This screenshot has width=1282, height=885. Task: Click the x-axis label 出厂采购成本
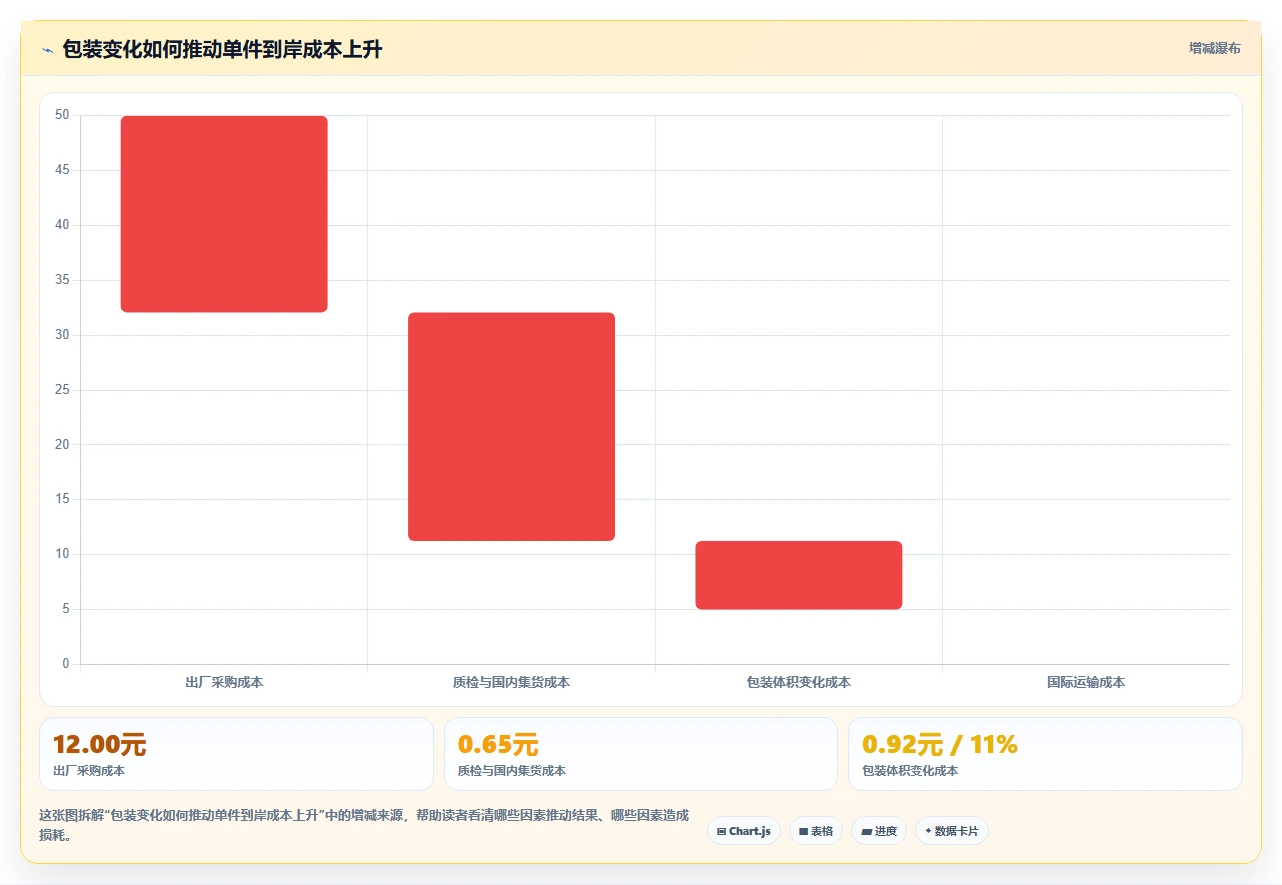tap(224, 682)
